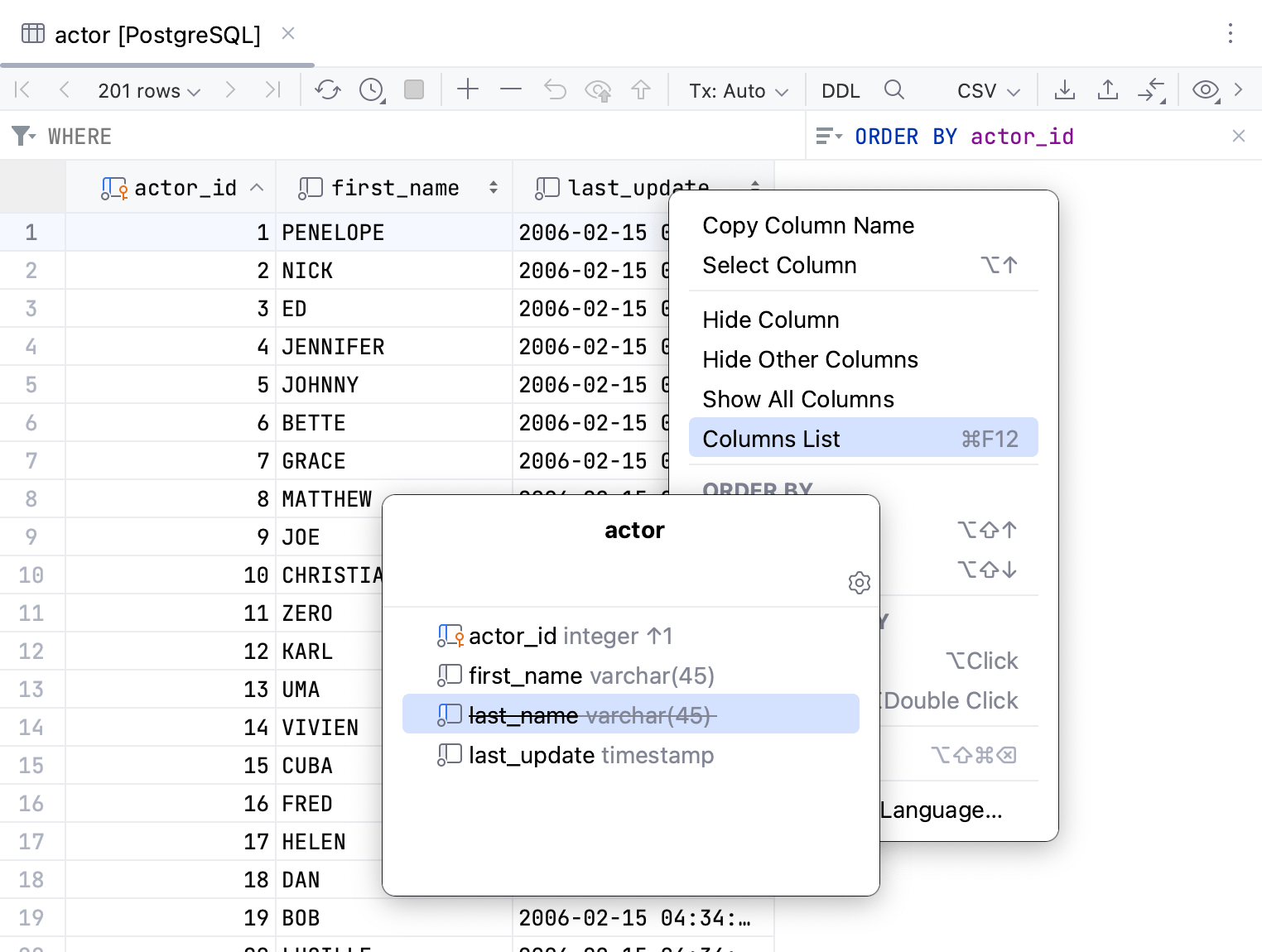Expand the Tx: Auto transaction mode dropdown

pyautogui.click(x=738, y=90)
